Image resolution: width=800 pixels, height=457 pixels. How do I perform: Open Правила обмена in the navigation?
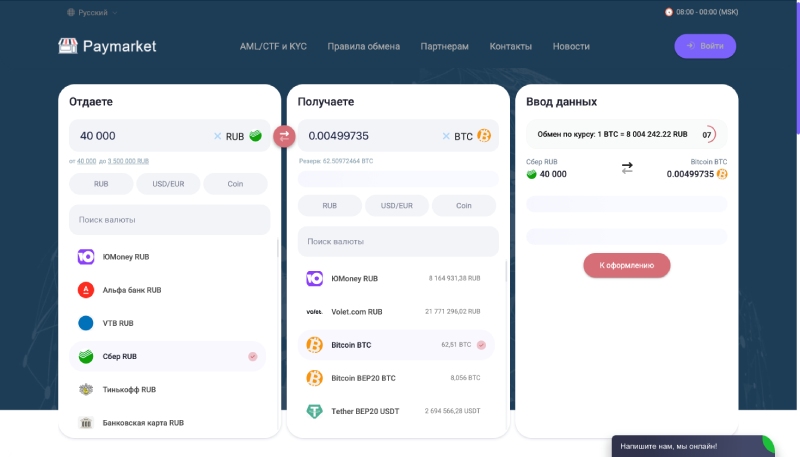tap(364, 46)
